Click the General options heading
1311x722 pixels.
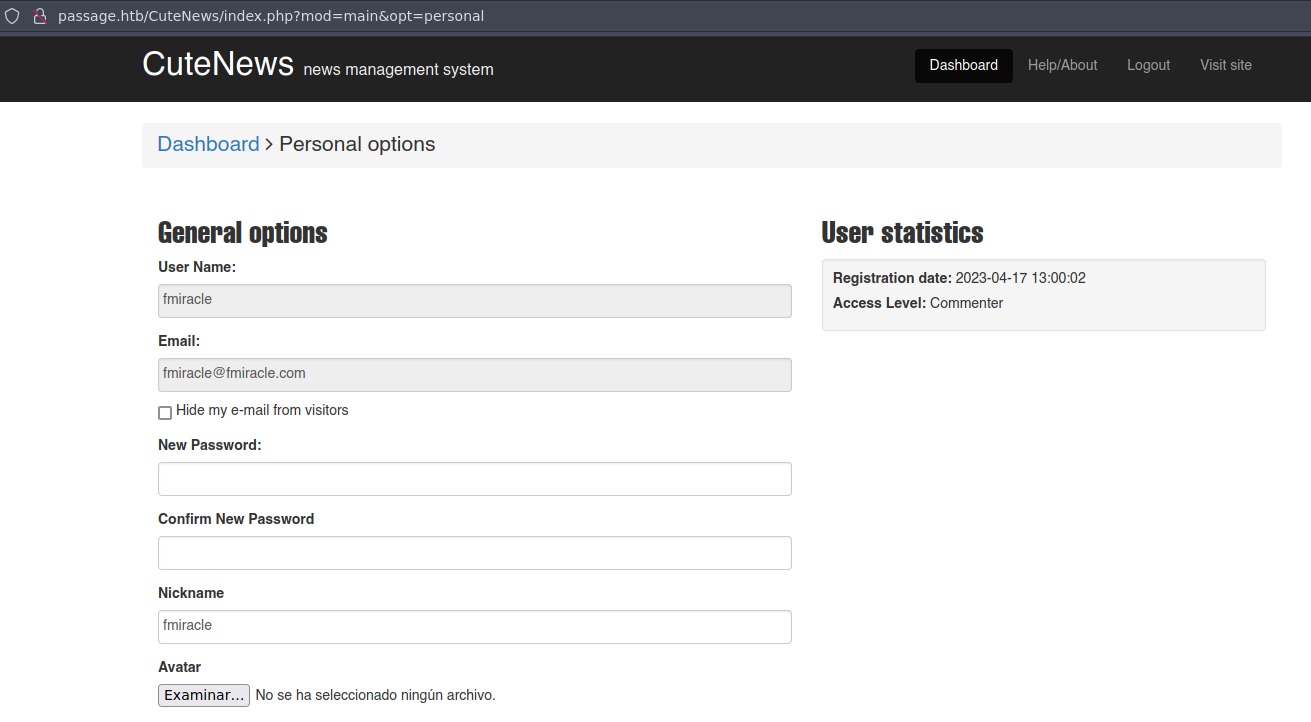point(243,233)
